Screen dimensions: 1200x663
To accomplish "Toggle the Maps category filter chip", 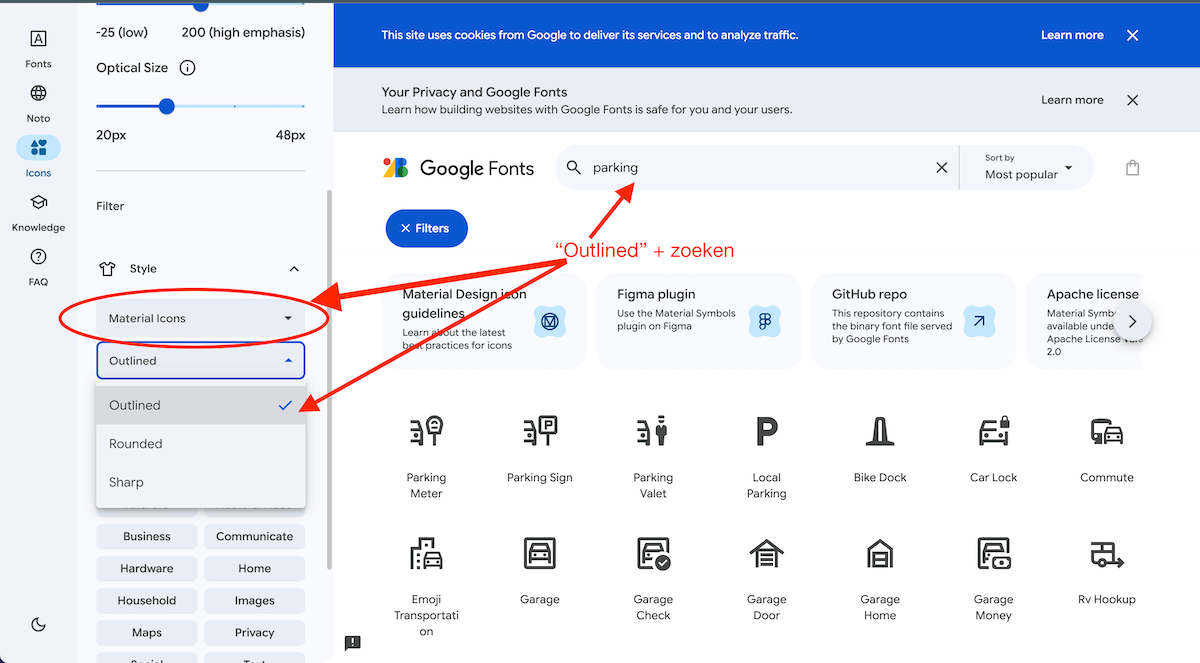I will coord(147,632).
